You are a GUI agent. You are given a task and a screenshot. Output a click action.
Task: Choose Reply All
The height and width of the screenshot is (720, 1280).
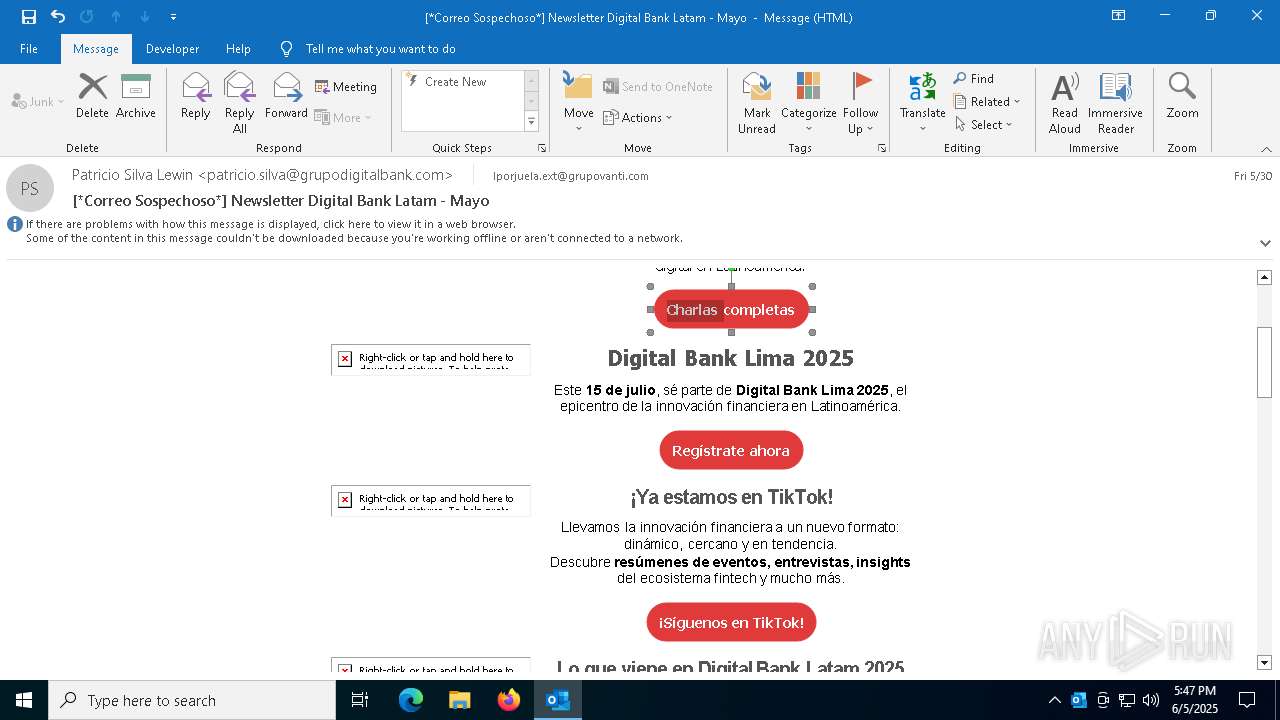click(240, 103)
